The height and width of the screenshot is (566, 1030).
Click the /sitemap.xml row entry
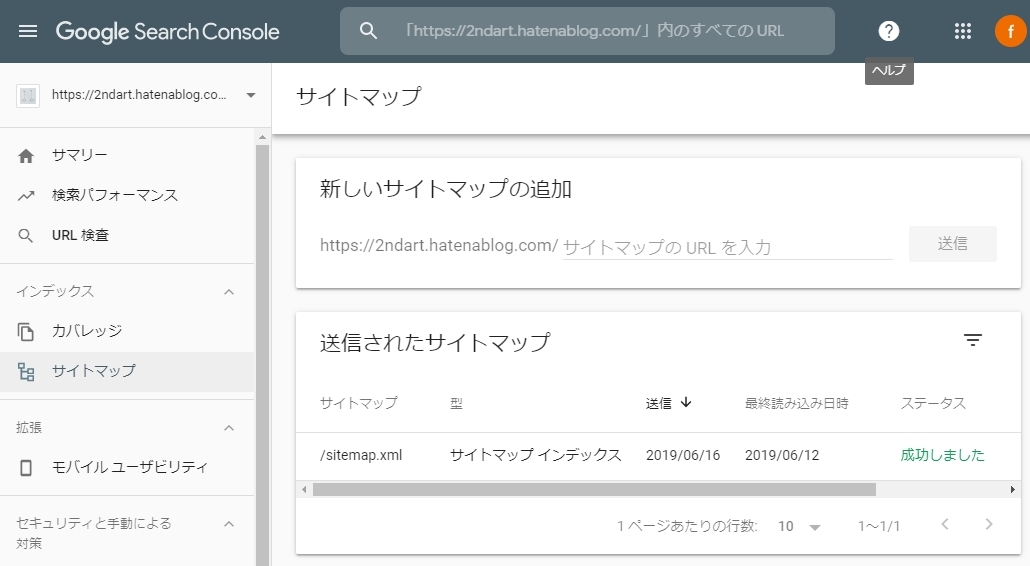[x=361, y=455]
